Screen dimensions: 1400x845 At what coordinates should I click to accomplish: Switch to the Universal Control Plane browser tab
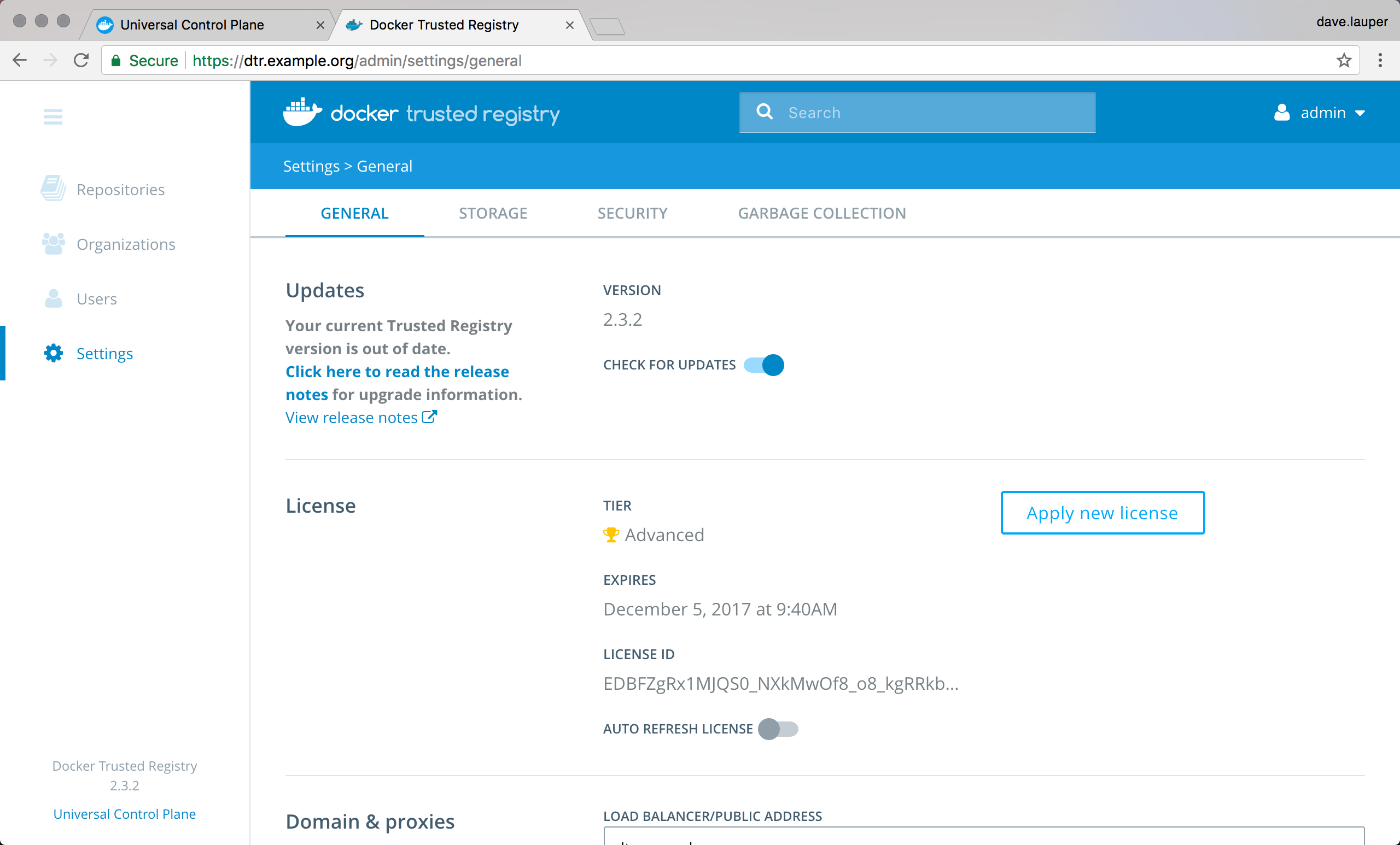(192, 25)
